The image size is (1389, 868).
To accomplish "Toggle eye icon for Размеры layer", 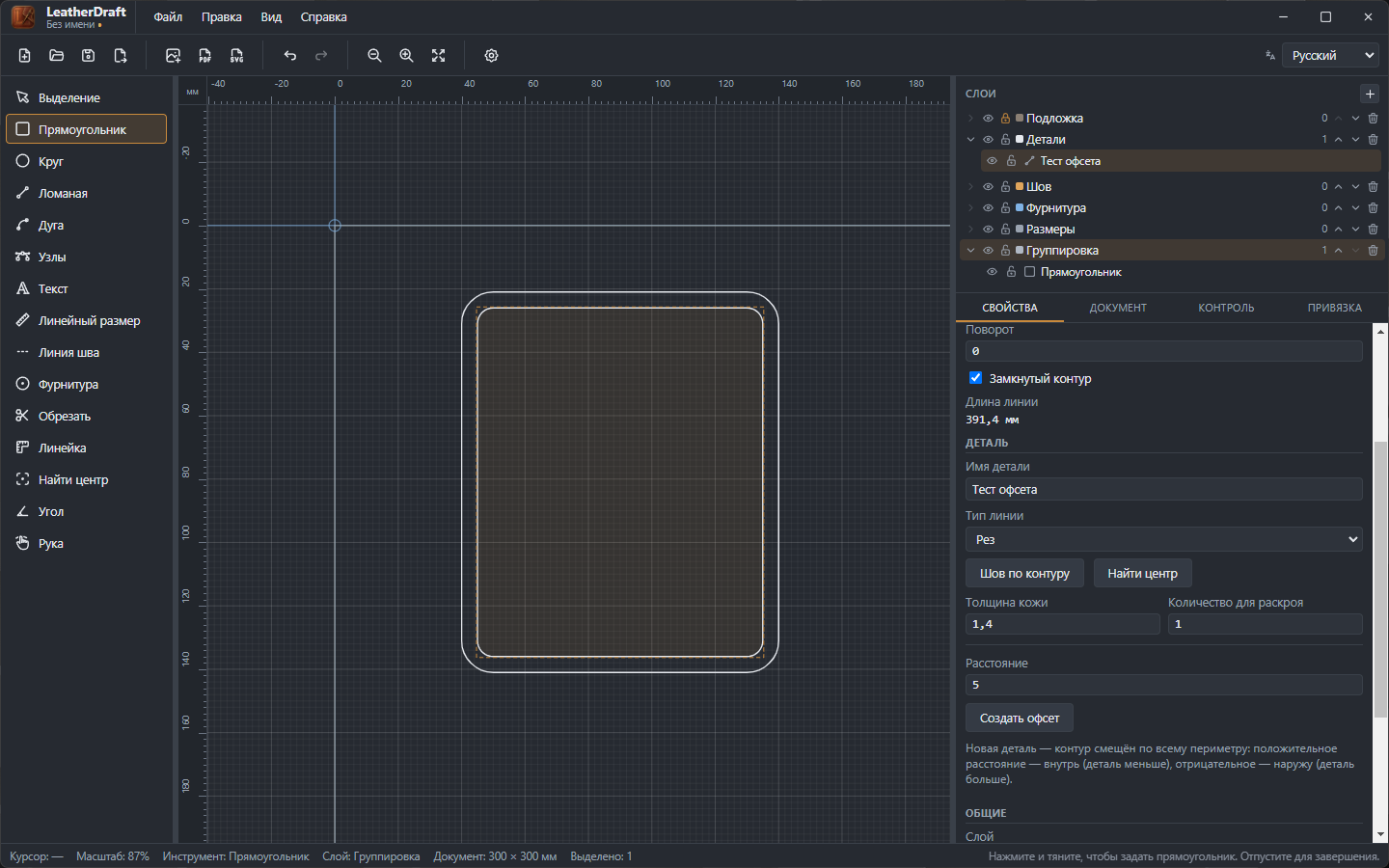I will (x=988, y=230).
